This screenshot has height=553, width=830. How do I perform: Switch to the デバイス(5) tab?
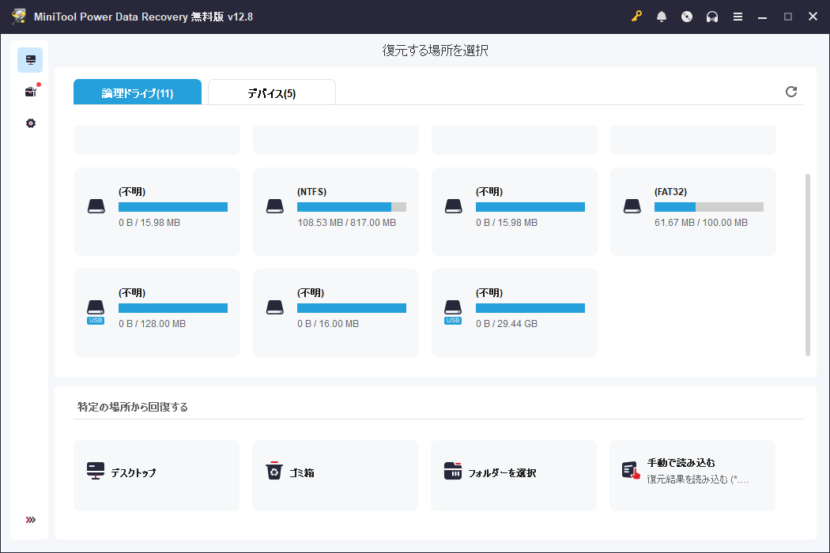click(271, 93)
